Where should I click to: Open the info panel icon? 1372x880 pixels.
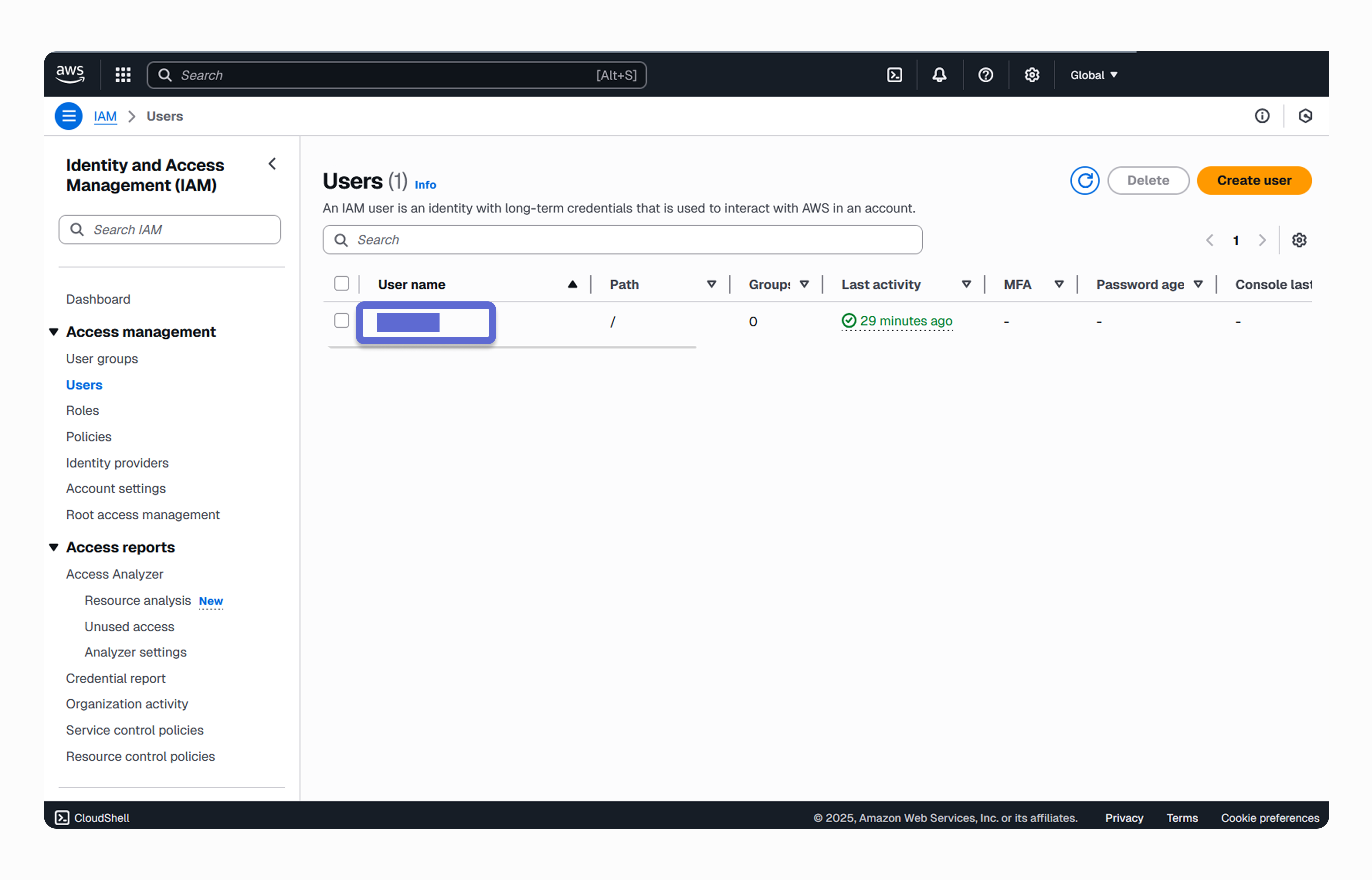click(1262, 116)
